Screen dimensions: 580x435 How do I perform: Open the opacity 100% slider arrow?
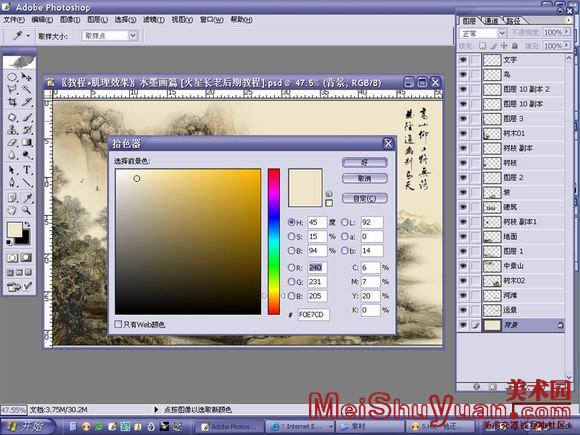(566, 33)
